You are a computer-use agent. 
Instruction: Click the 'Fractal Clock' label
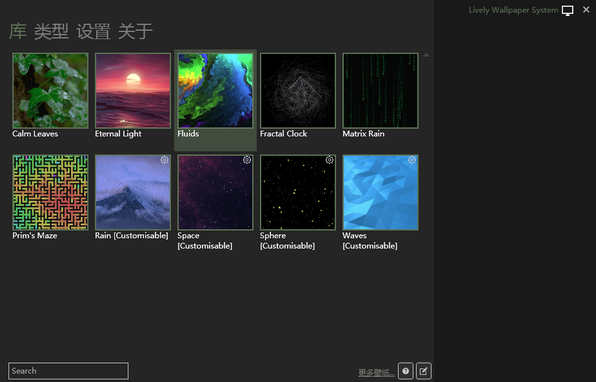click(x=284, y=134)
